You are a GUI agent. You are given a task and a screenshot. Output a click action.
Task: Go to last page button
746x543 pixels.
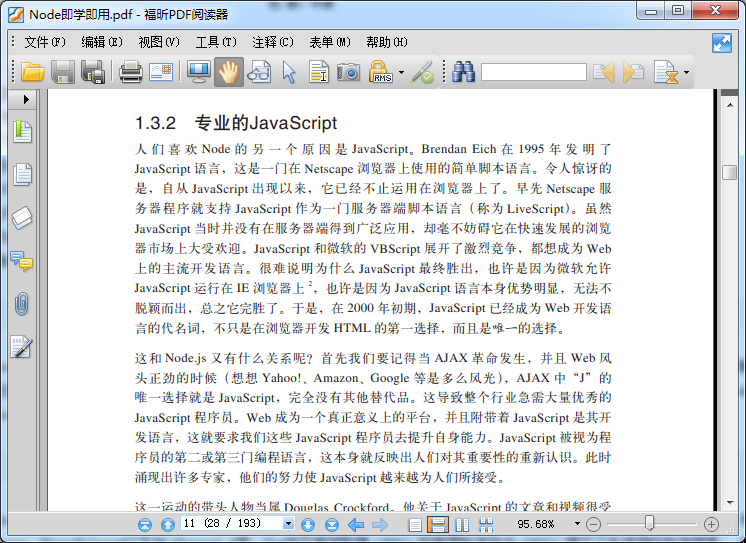pos(332,524)
